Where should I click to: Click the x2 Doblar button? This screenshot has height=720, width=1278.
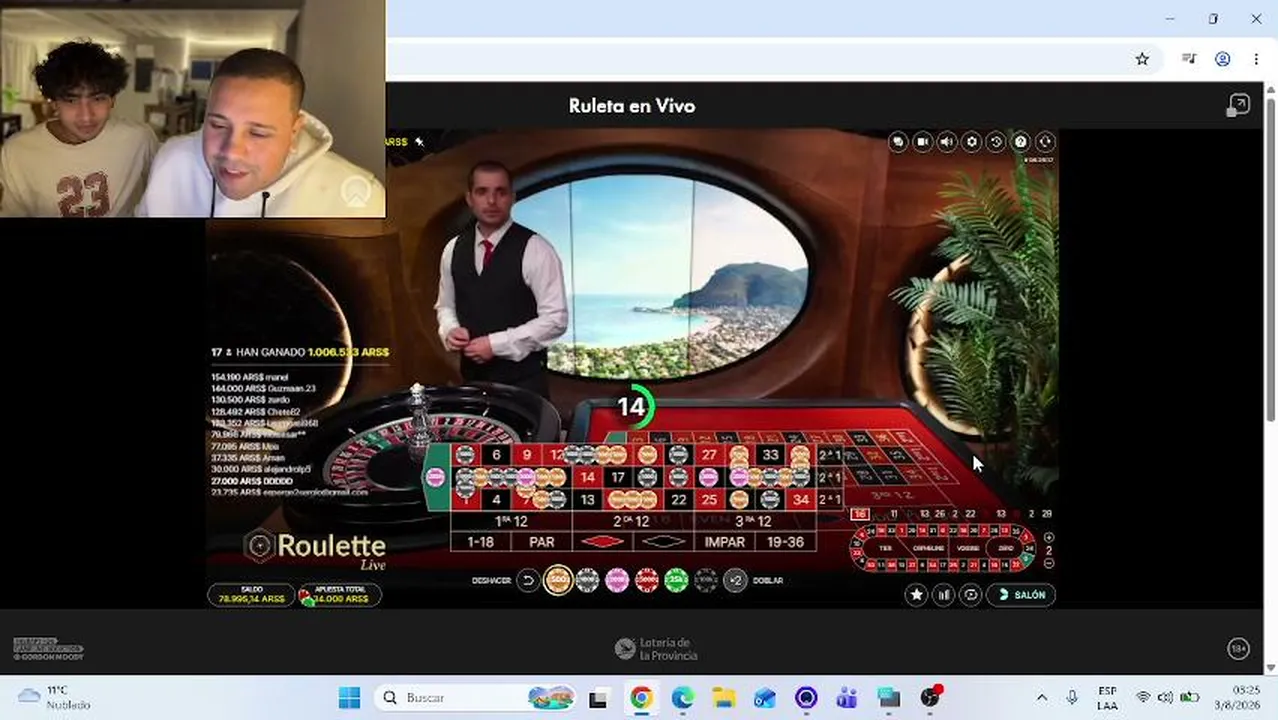click(x=735, y=580)
